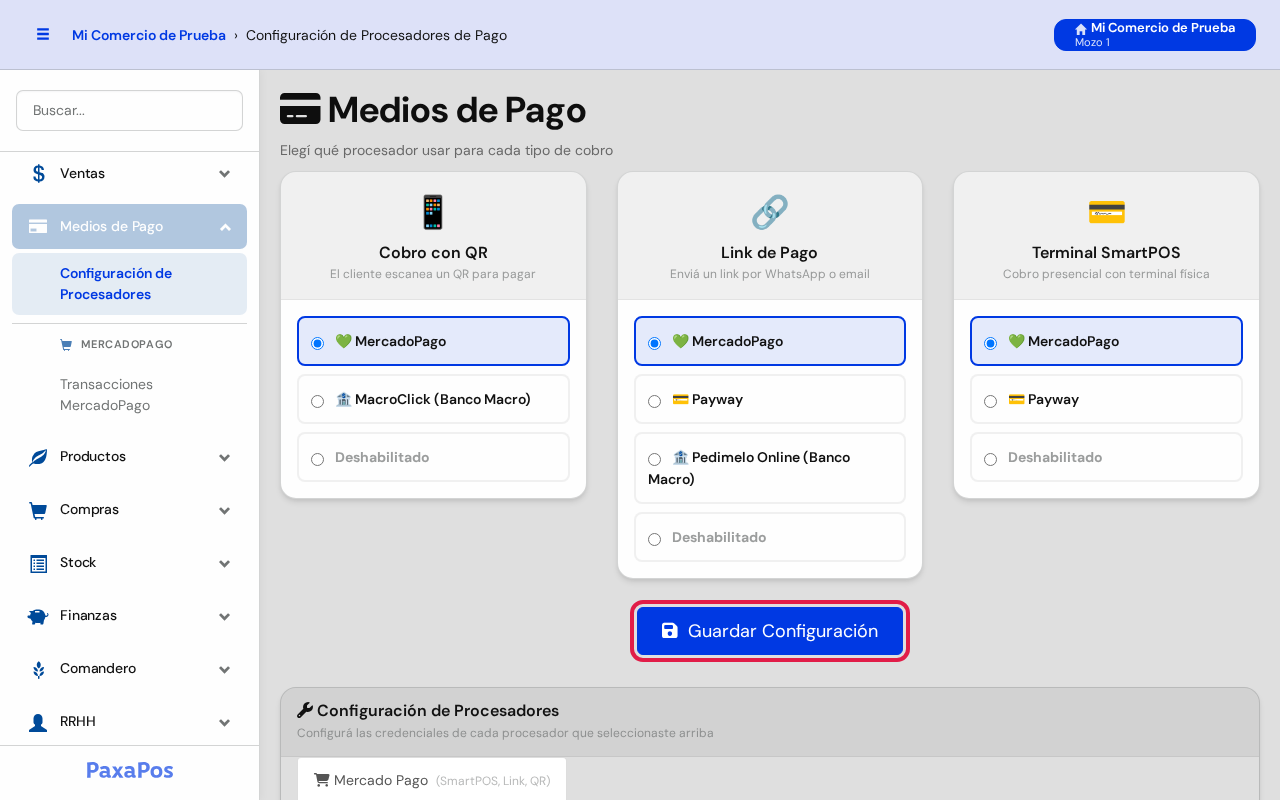Click the Guardar Configuración button
The image size is (1280, 800).
(770, 631)
